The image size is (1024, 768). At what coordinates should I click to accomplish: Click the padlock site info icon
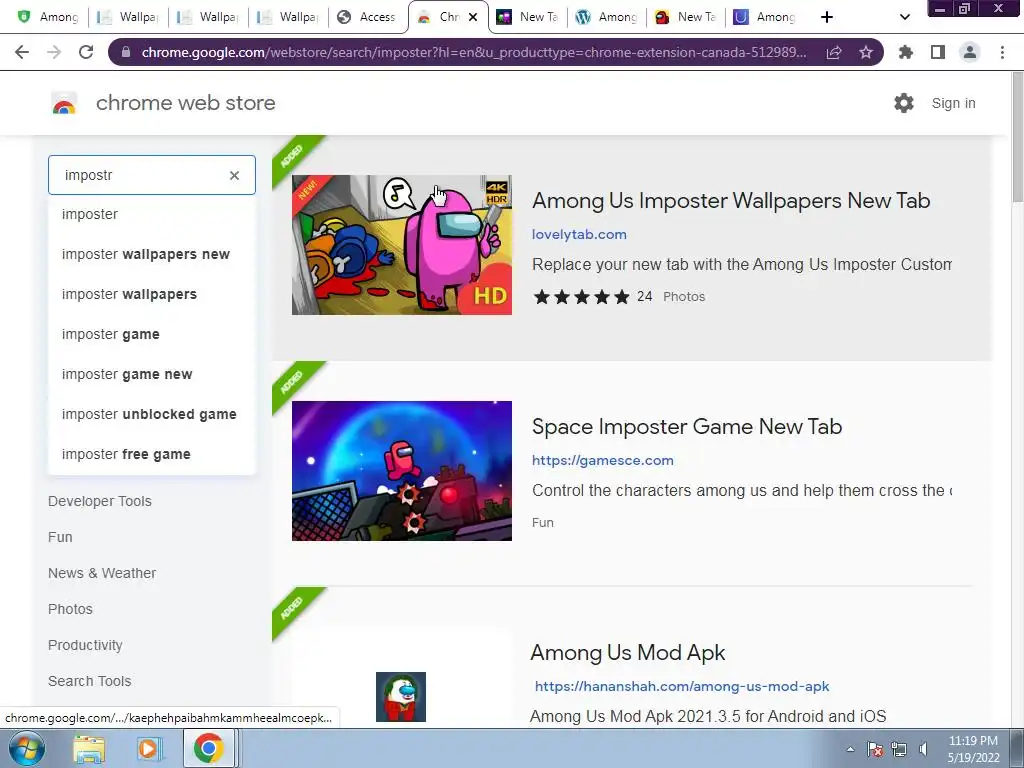[126, 52]
